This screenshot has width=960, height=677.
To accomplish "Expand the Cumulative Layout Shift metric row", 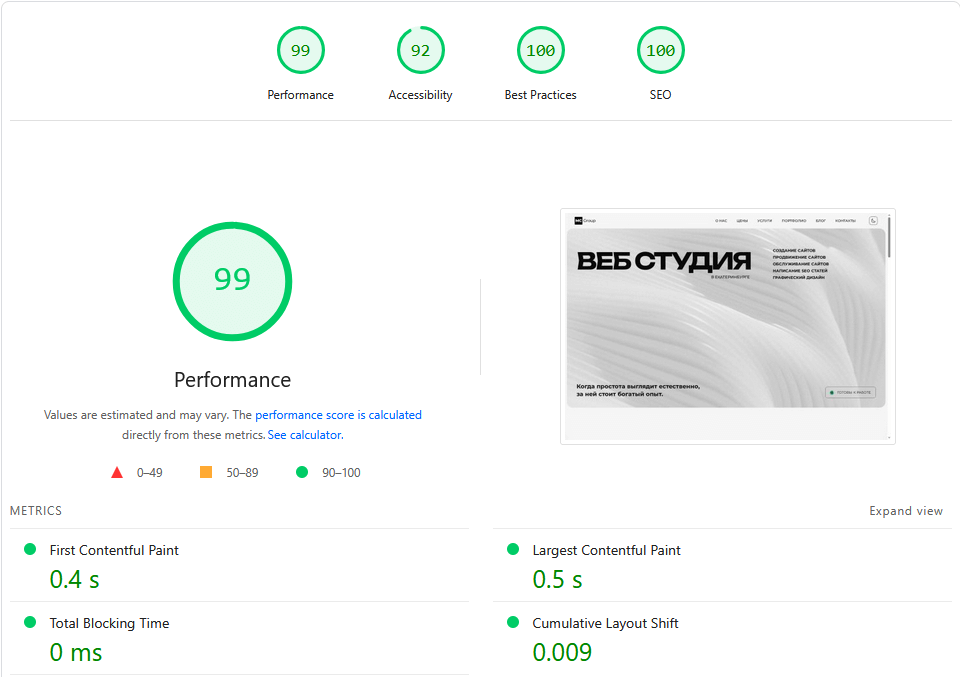I will point(605,623).
